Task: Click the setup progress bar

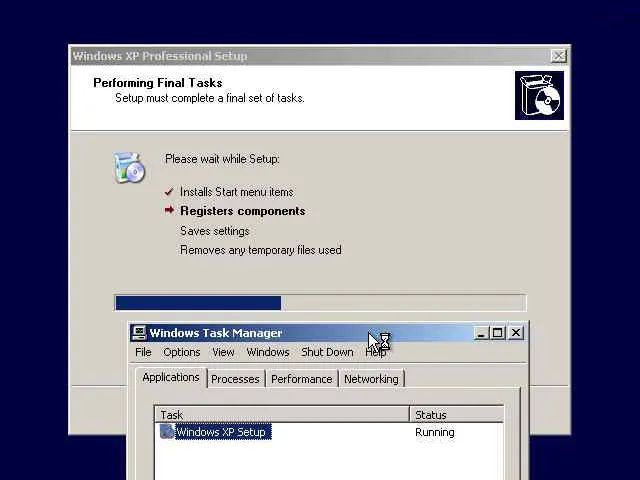Action: point(321,303)
